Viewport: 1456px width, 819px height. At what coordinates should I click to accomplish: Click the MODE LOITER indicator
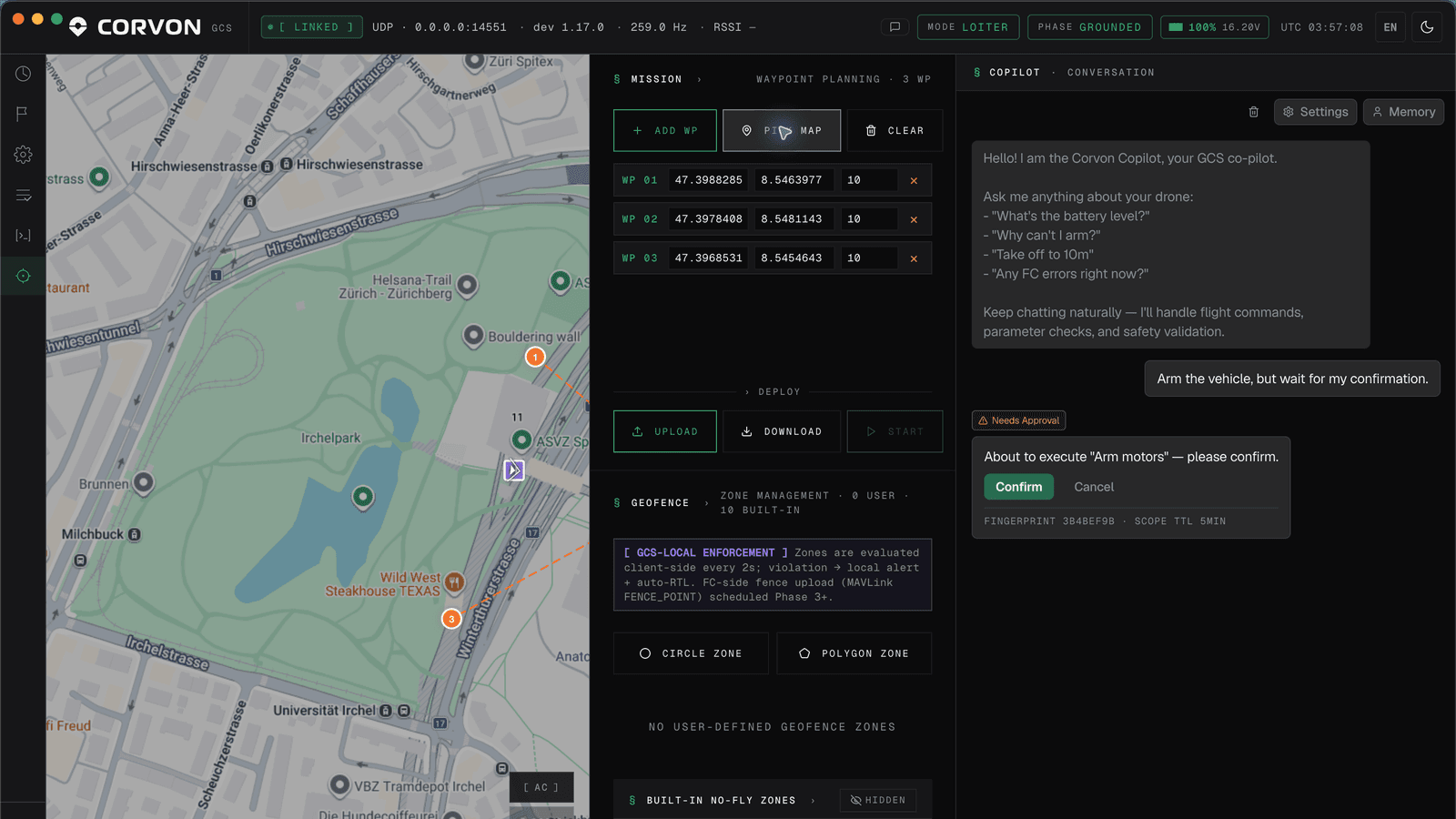[x=968, y=27]
